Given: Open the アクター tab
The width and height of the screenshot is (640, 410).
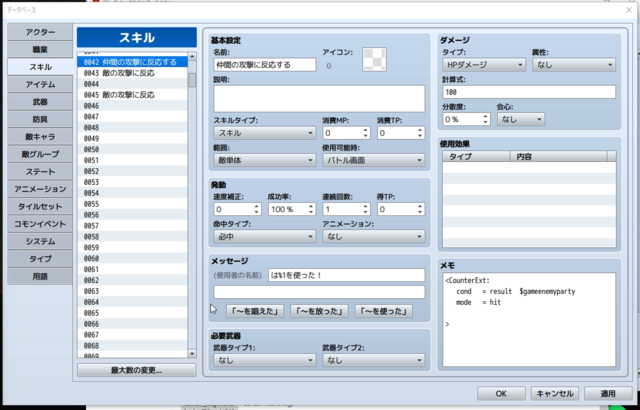Looking at the screenshot, I should tap(40, 32).
